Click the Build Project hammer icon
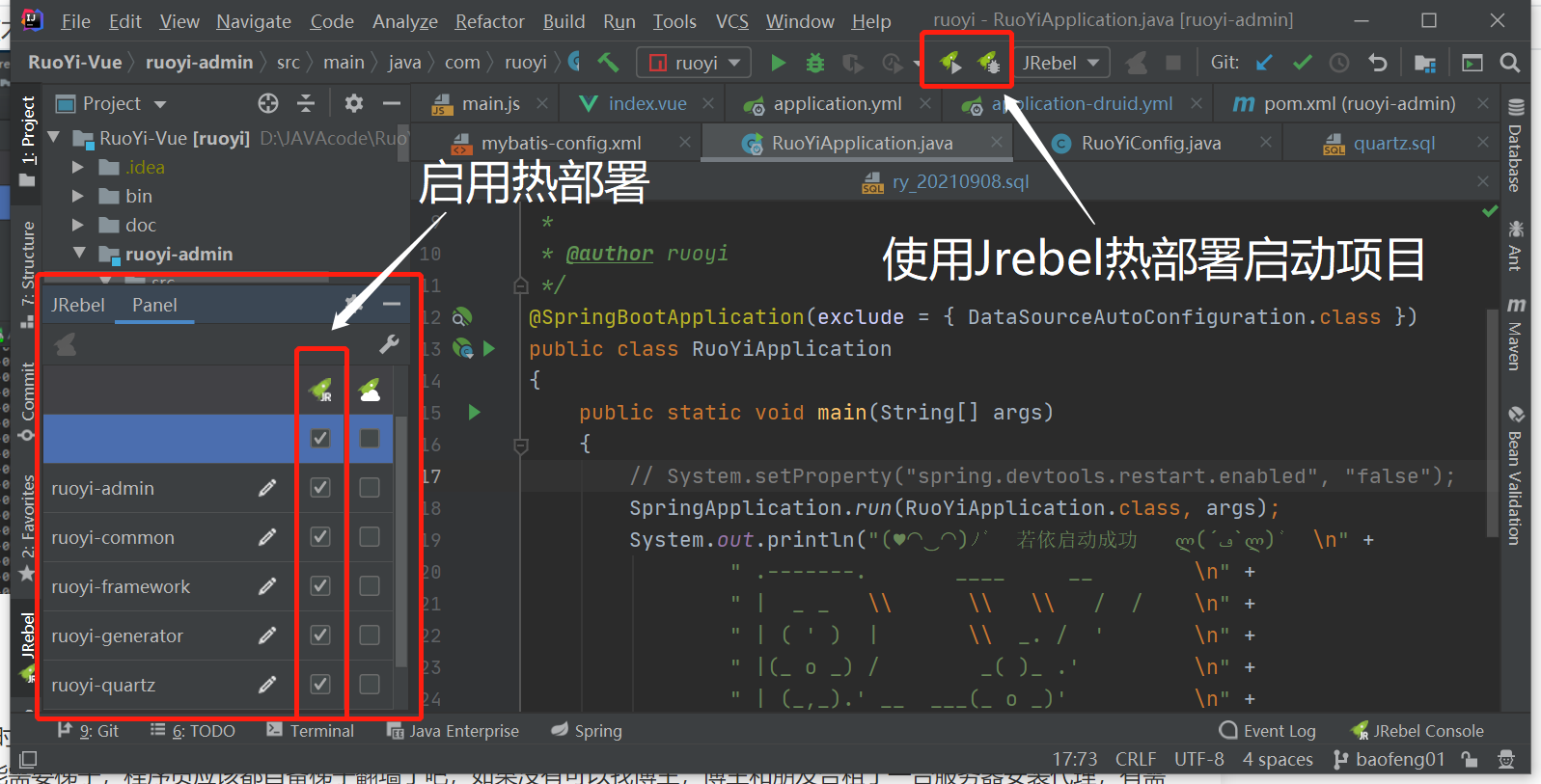 [608, 63]
